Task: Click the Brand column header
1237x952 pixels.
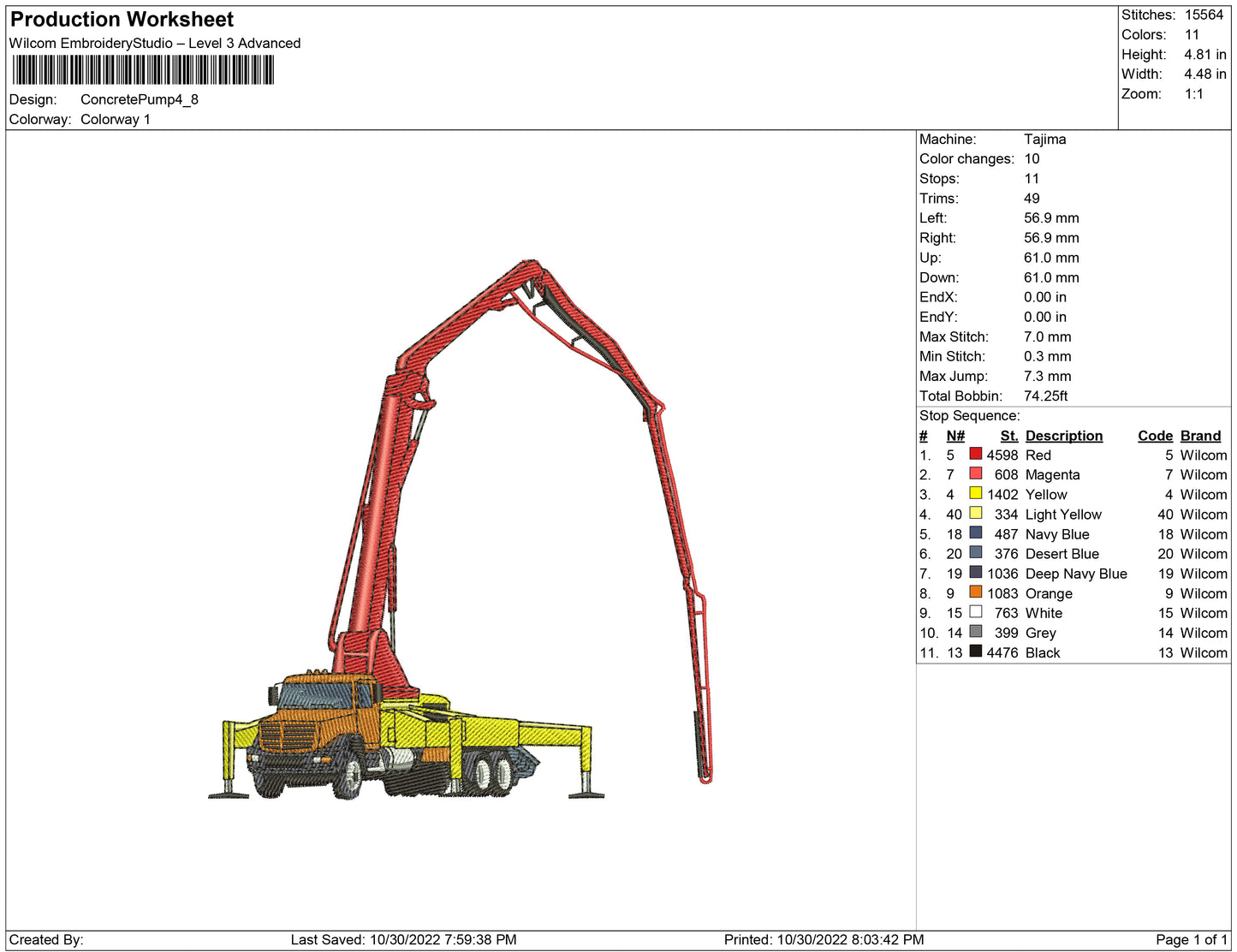Action: (x=1200, y=436)
